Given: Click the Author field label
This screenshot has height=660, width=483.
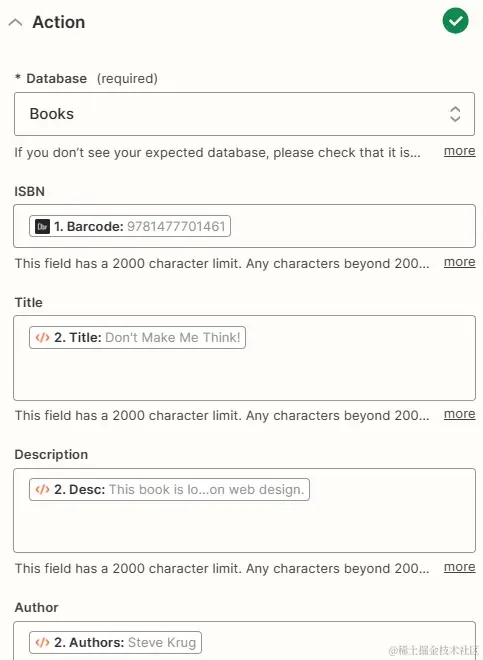Looking at the screenshot, I should coord(36,607).
